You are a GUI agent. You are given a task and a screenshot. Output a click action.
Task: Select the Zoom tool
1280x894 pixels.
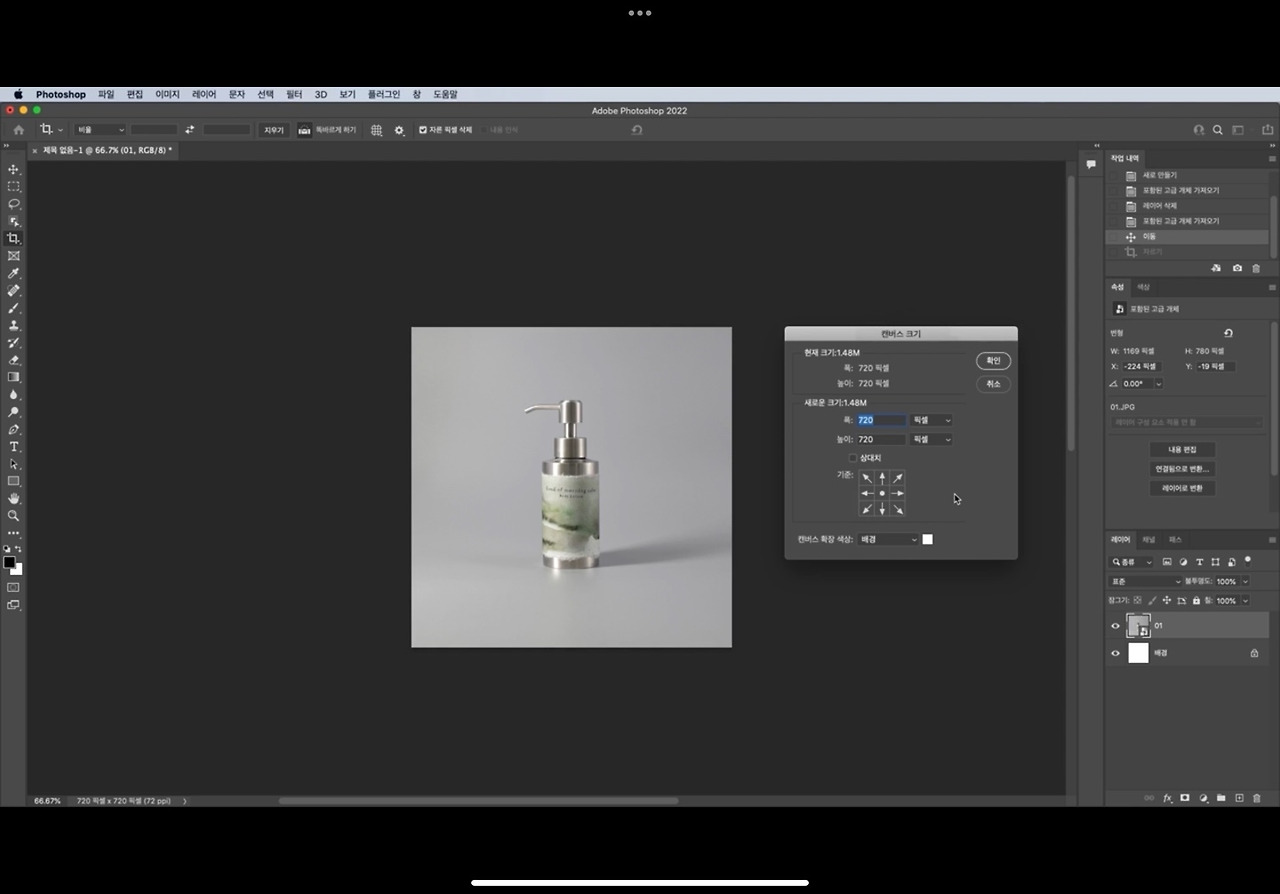(14, 516)
